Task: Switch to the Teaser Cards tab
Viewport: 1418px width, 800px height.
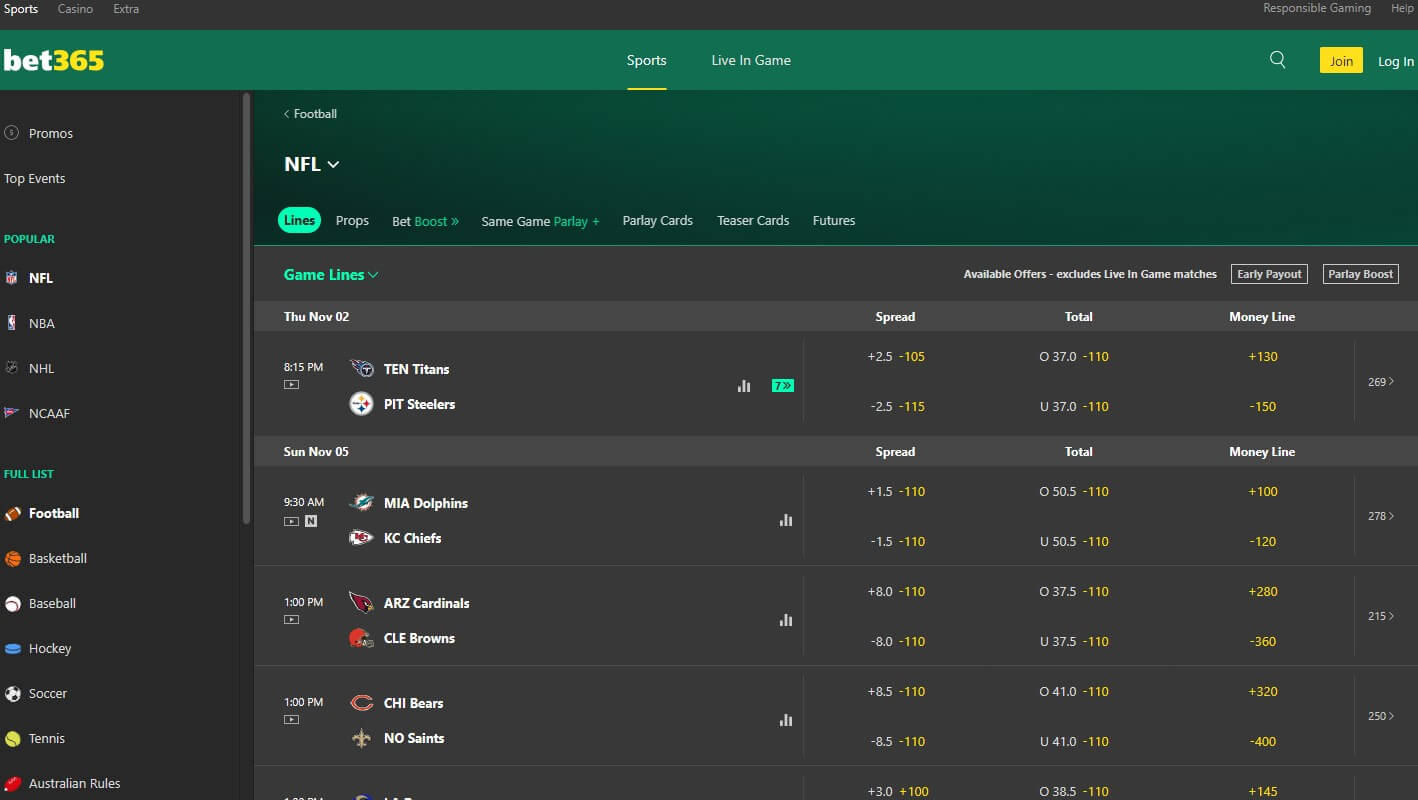Action: [753, 220]
